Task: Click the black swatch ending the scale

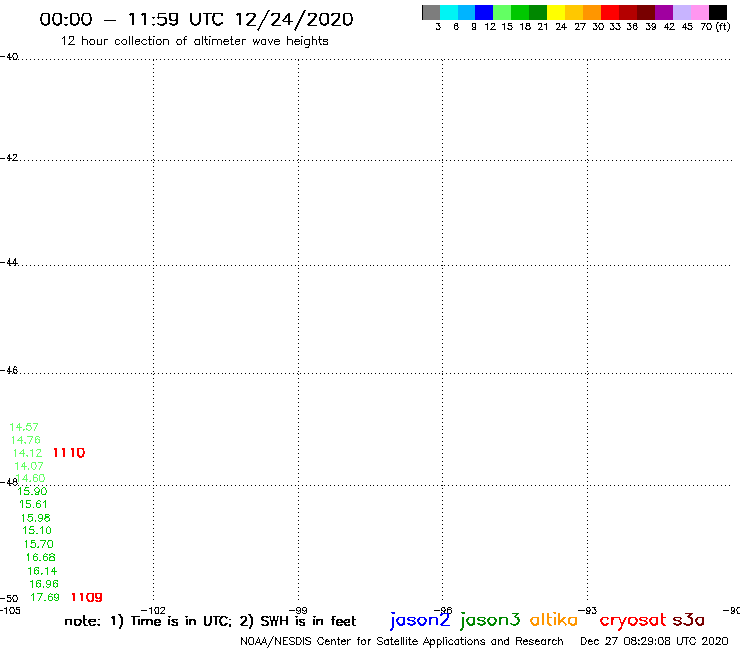Action: tap(717, 12)
